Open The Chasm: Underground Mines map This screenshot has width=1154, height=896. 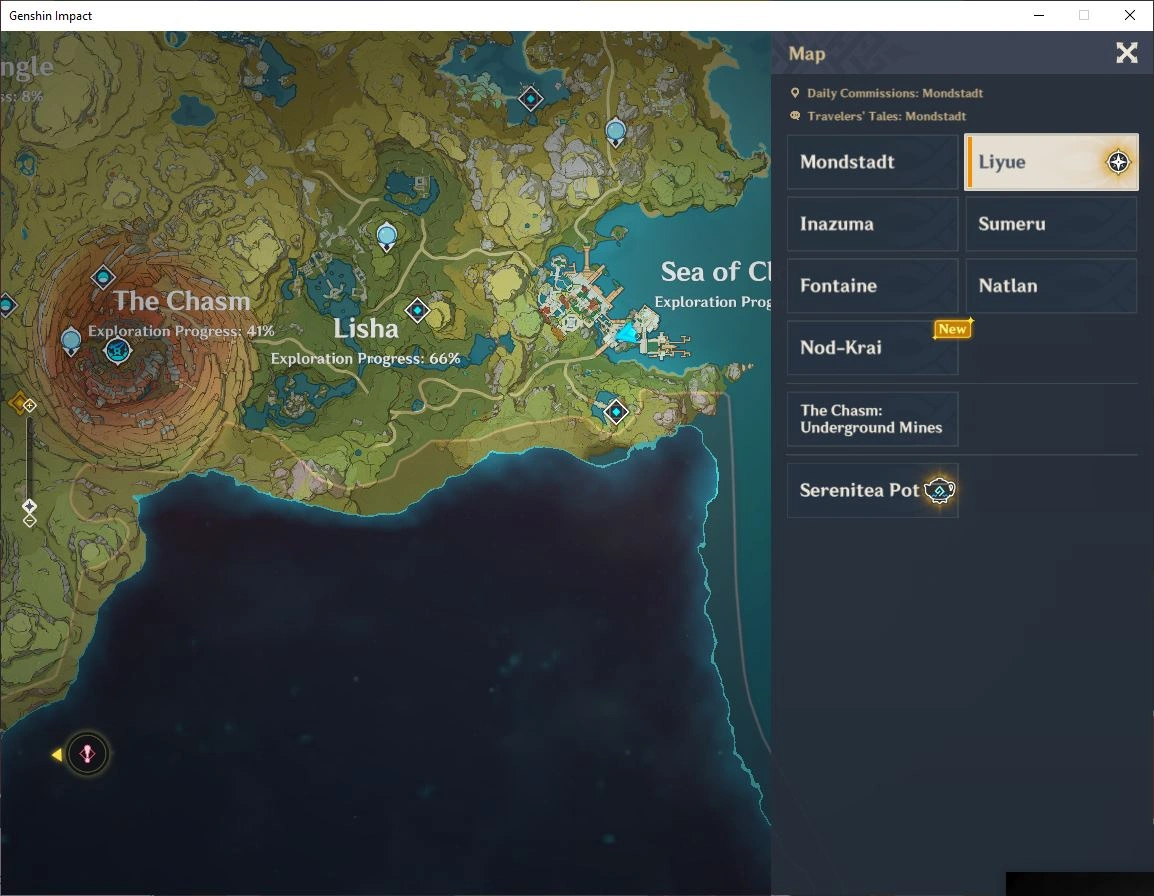(873, 419)
